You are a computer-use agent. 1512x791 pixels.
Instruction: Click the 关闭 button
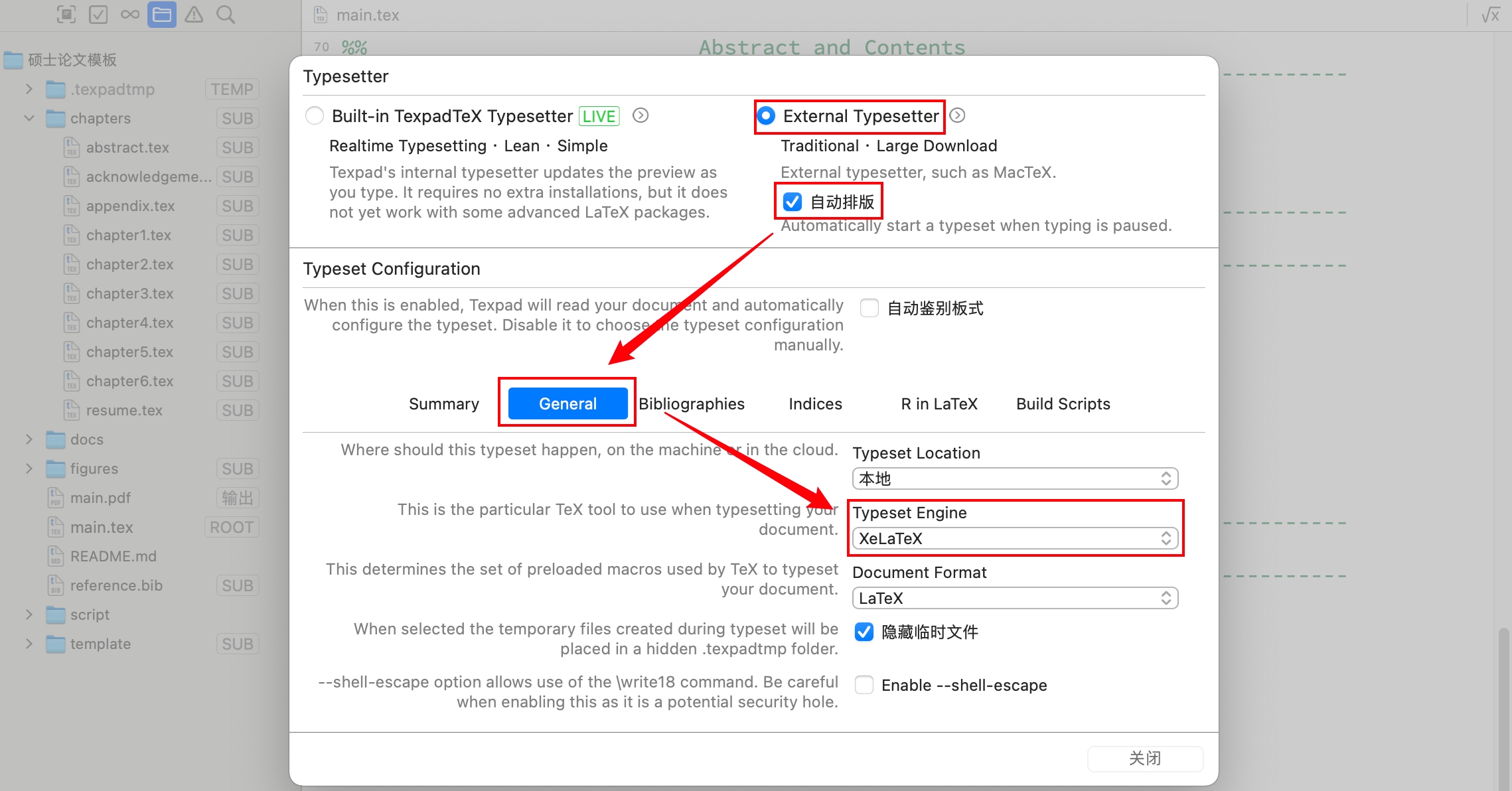1145,758
